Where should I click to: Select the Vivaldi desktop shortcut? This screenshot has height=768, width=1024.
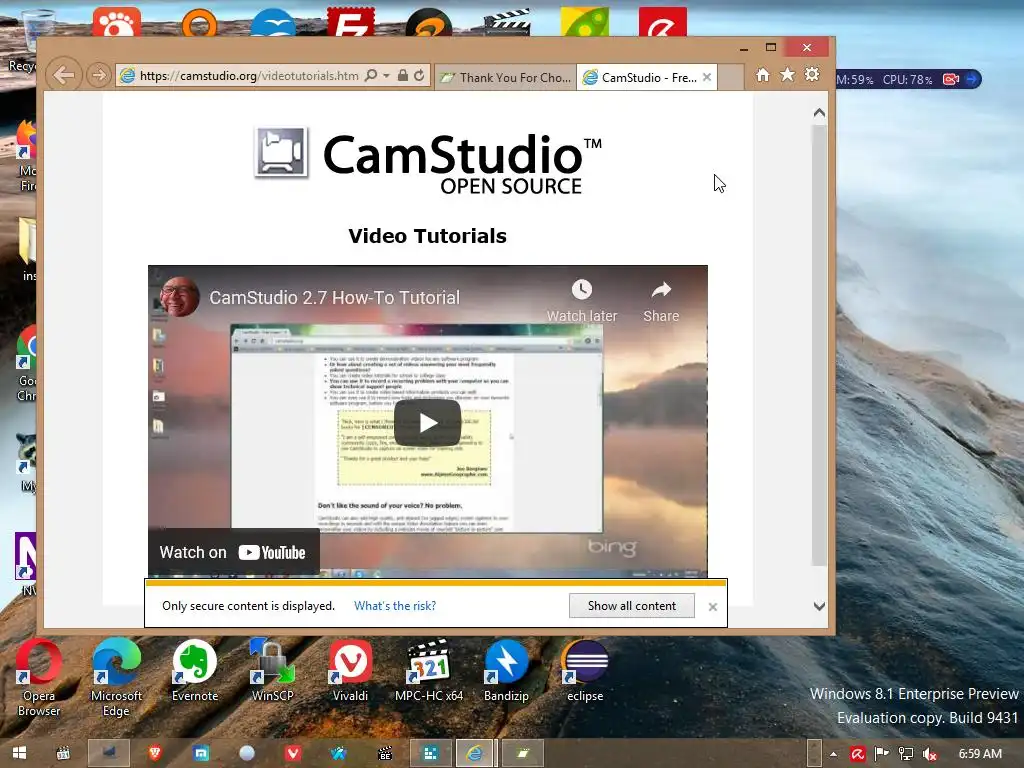(x=350, y=670)
